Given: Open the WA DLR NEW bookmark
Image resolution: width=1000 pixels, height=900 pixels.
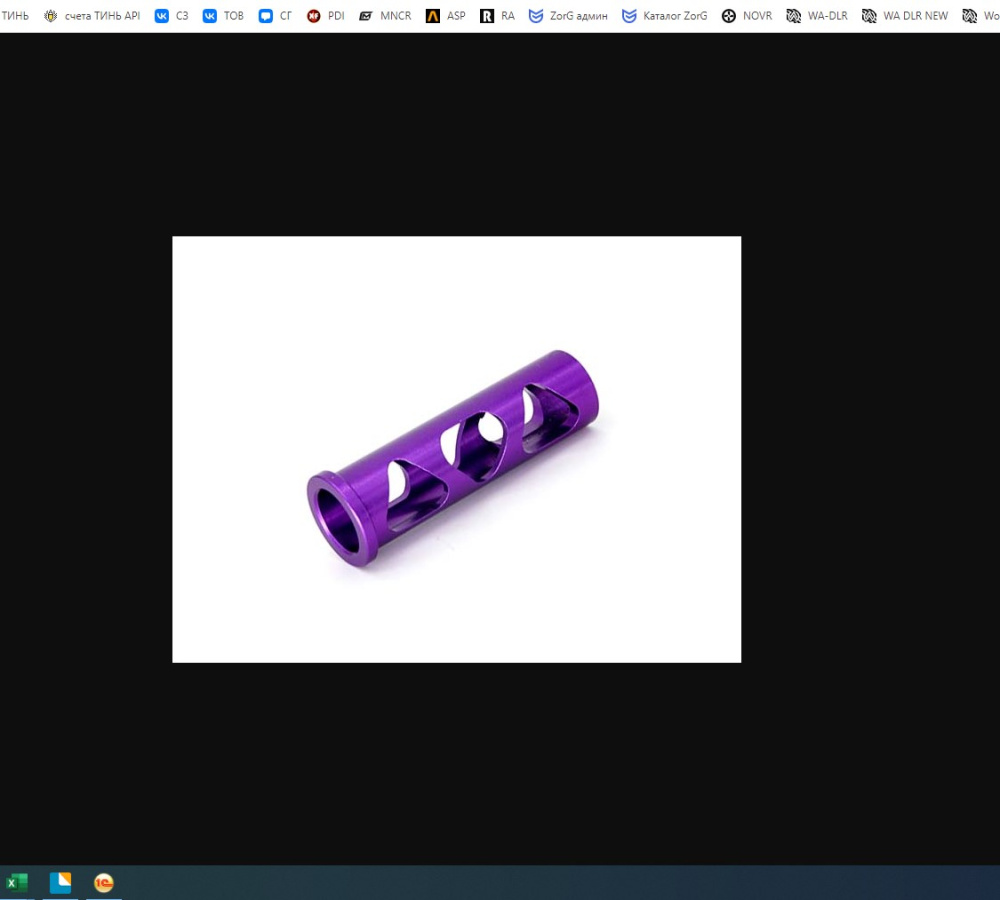Looking at the screenshot, I should click(904, 16).
